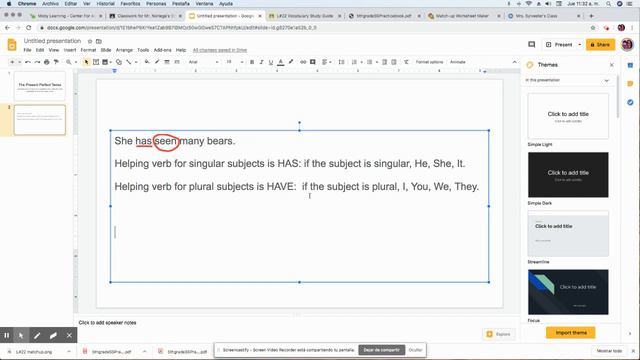Screen dimensions: 640x360
Task: Open the Format menu
Action: coord(88,50)
